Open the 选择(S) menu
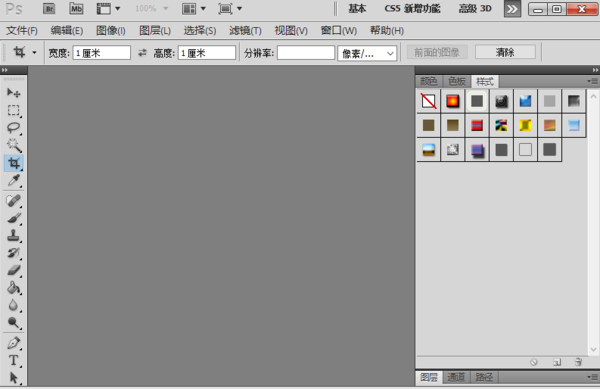The image size is (600, 389). pyautogui.click(x=200, y=31)
